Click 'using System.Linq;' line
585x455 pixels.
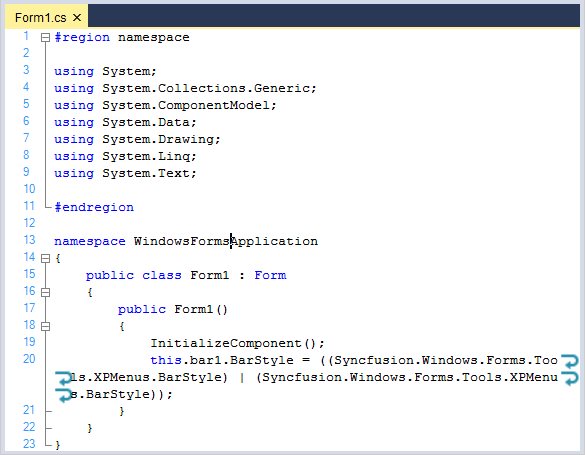[x=125, y=156]
